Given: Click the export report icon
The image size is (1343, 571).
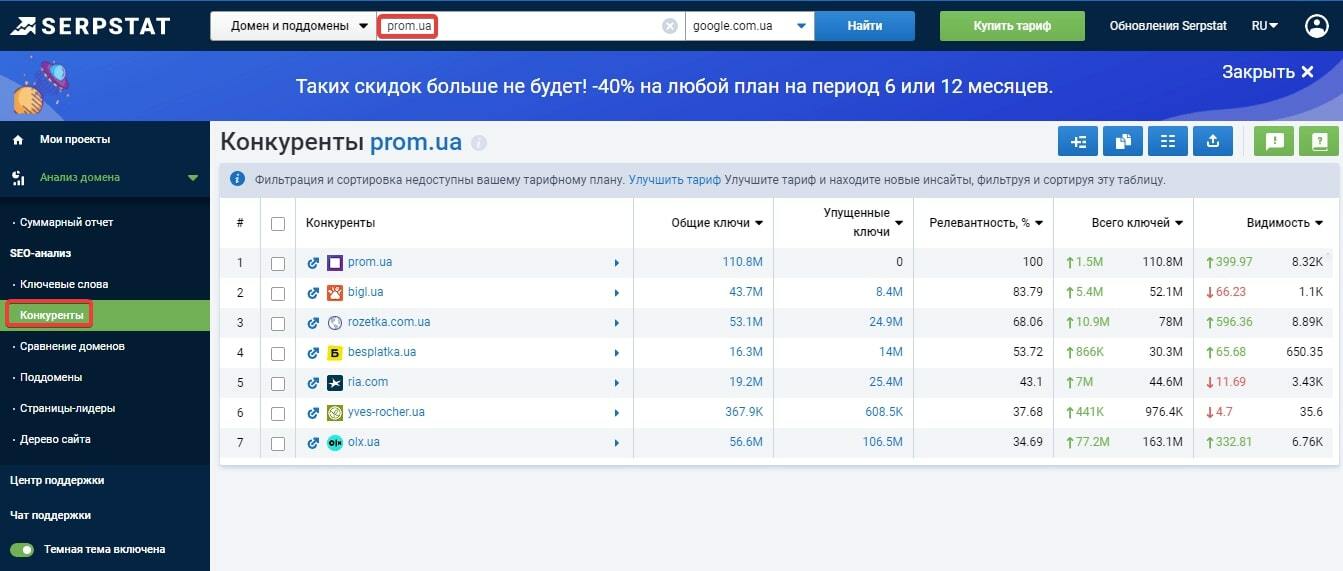Looking at the screenshot, I should click(x=1213, y=142).
